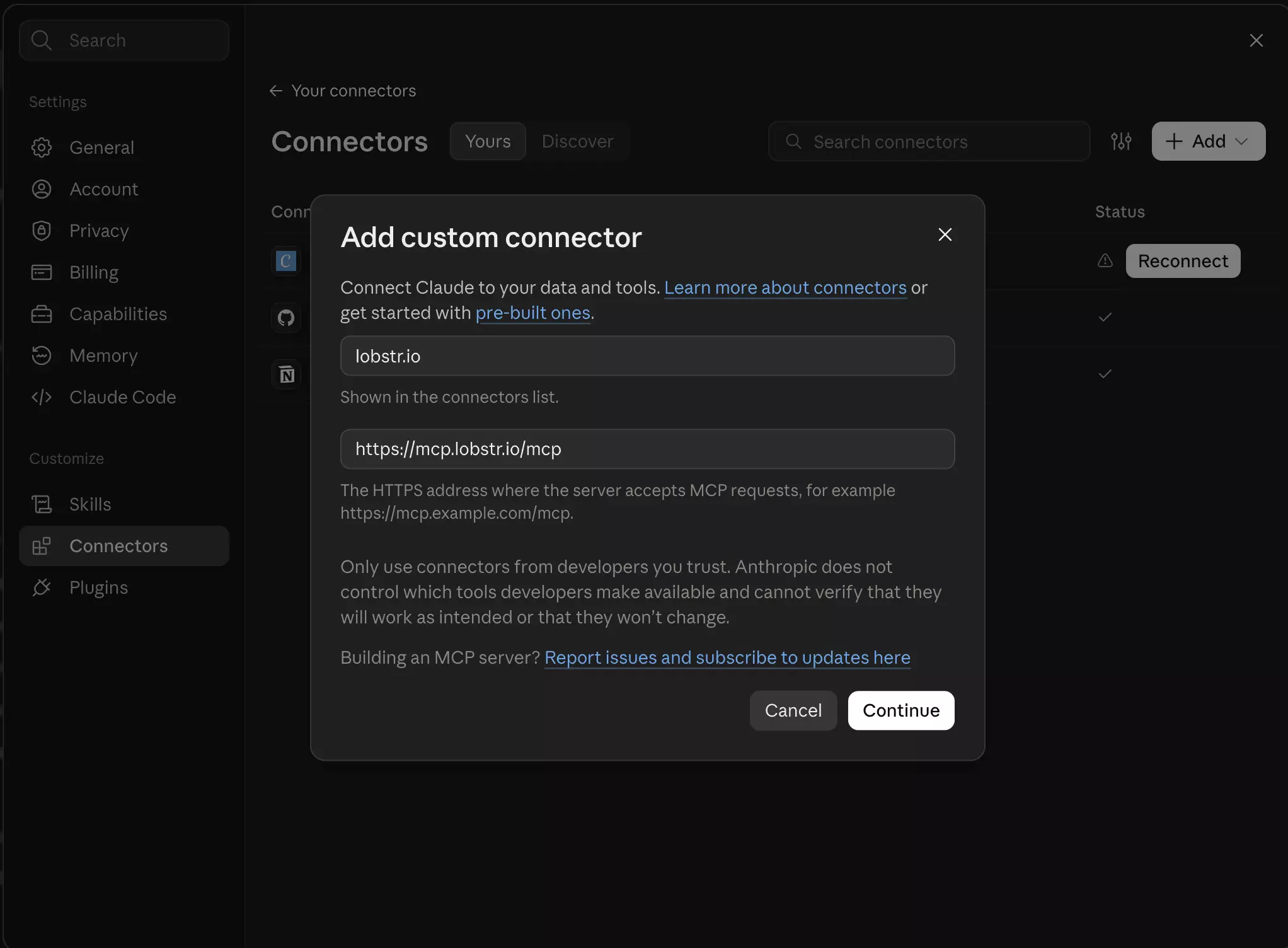The width and height of the screenshot is (1288, 948).
Task: Click the Continue button
Action: point(901,710)
